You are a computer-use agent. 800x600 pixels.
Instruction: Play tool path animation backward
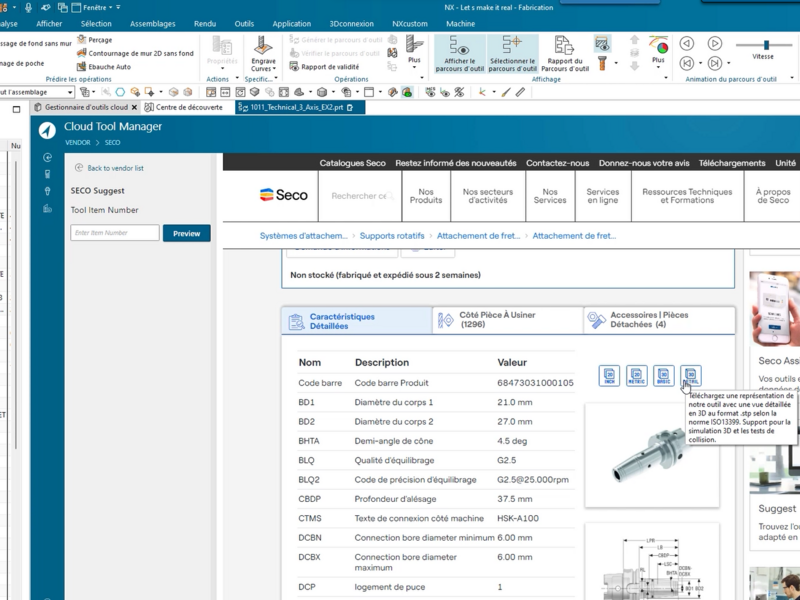coord(687,43)
